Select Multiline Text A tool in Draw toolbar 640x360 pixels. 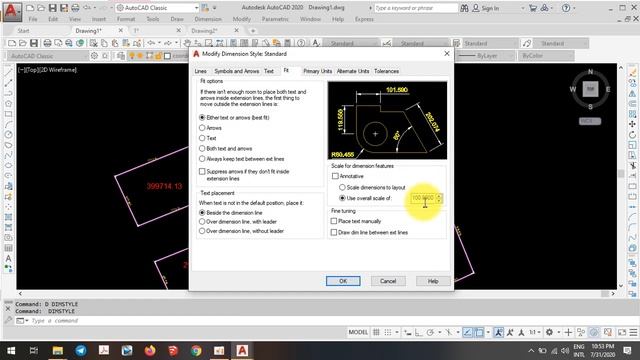point(8,258)
